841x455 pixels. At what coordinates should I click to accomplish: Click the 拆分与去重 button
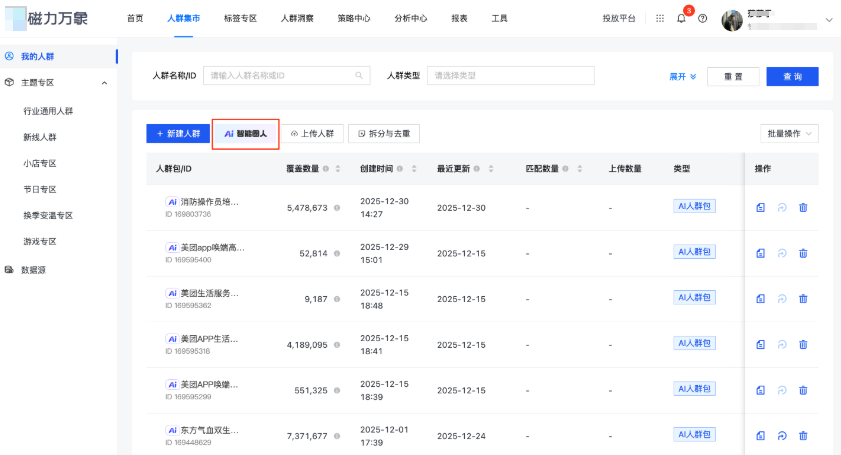coord(384,134)
